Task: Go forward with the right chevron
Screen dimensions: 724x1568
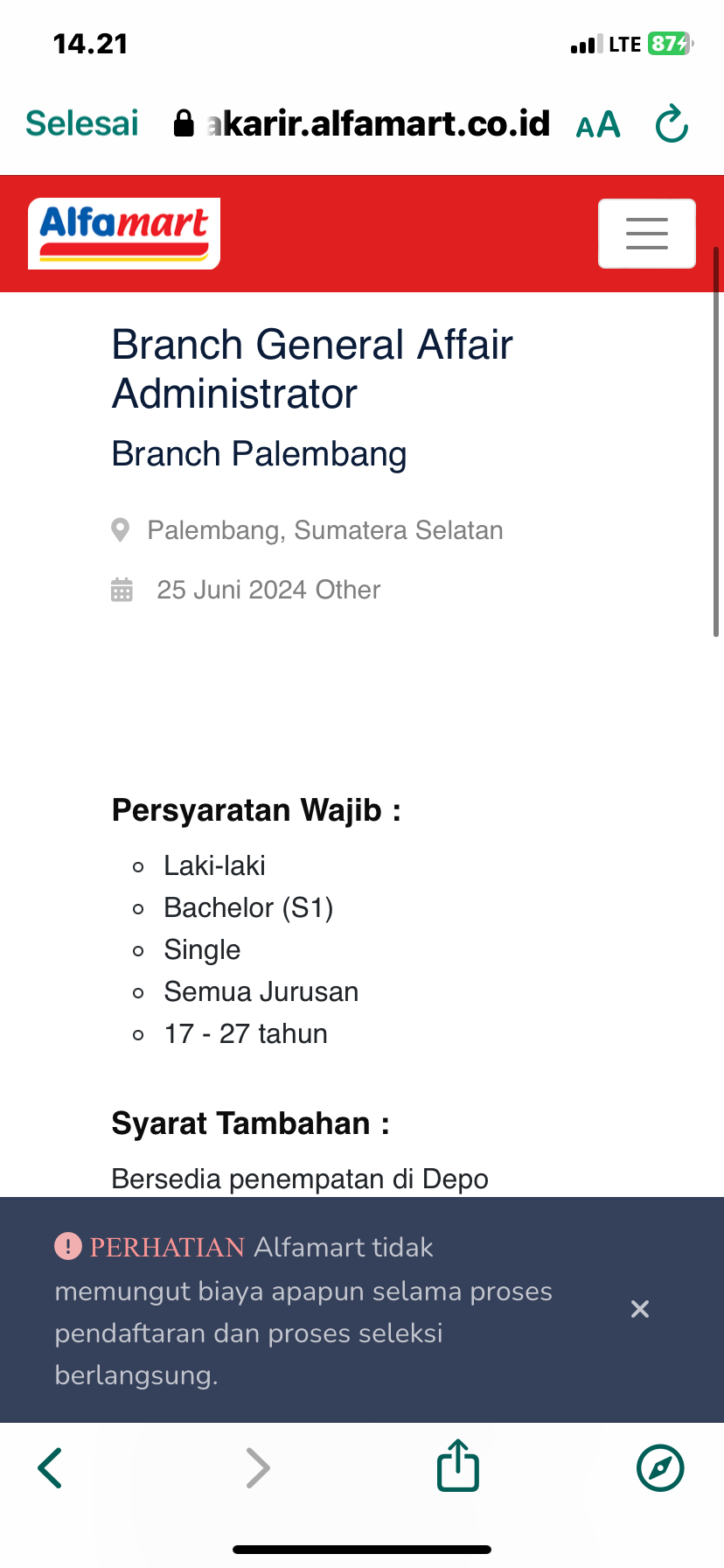Action: 257,1467
